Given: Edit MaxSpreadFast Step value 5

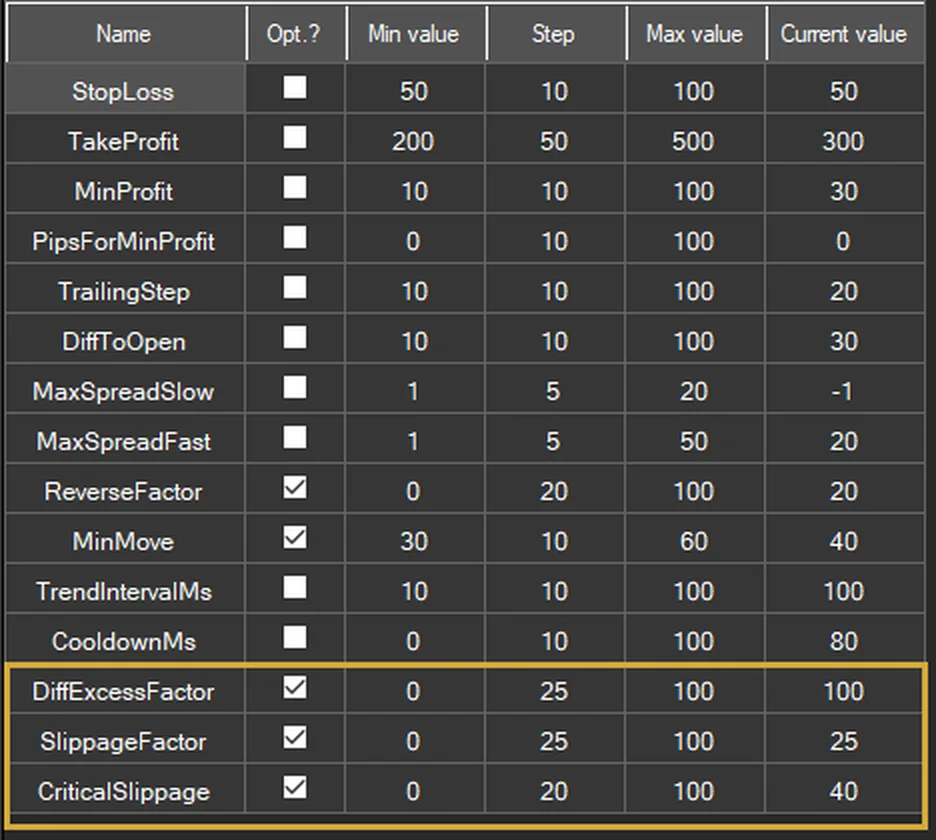Looking at the screenshot, I should [555, 439].
